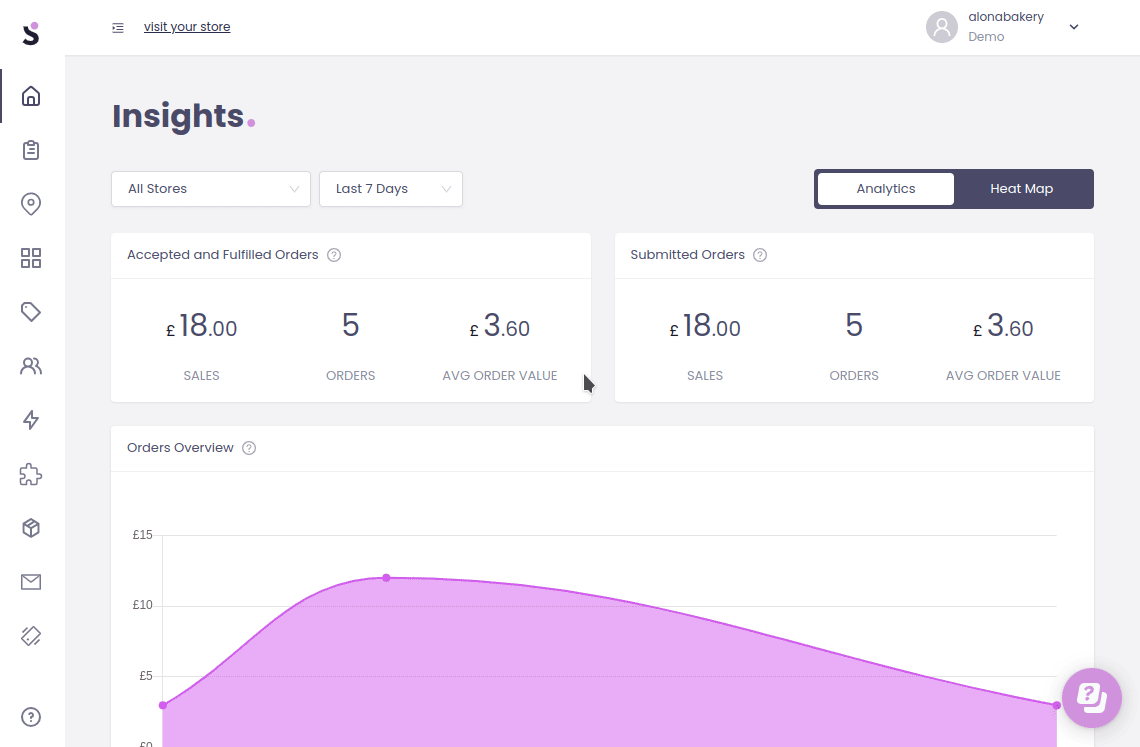Screen dimensions: 1140x747
Task: Open the customers people icon in sidebar
Action: [31, 366]
